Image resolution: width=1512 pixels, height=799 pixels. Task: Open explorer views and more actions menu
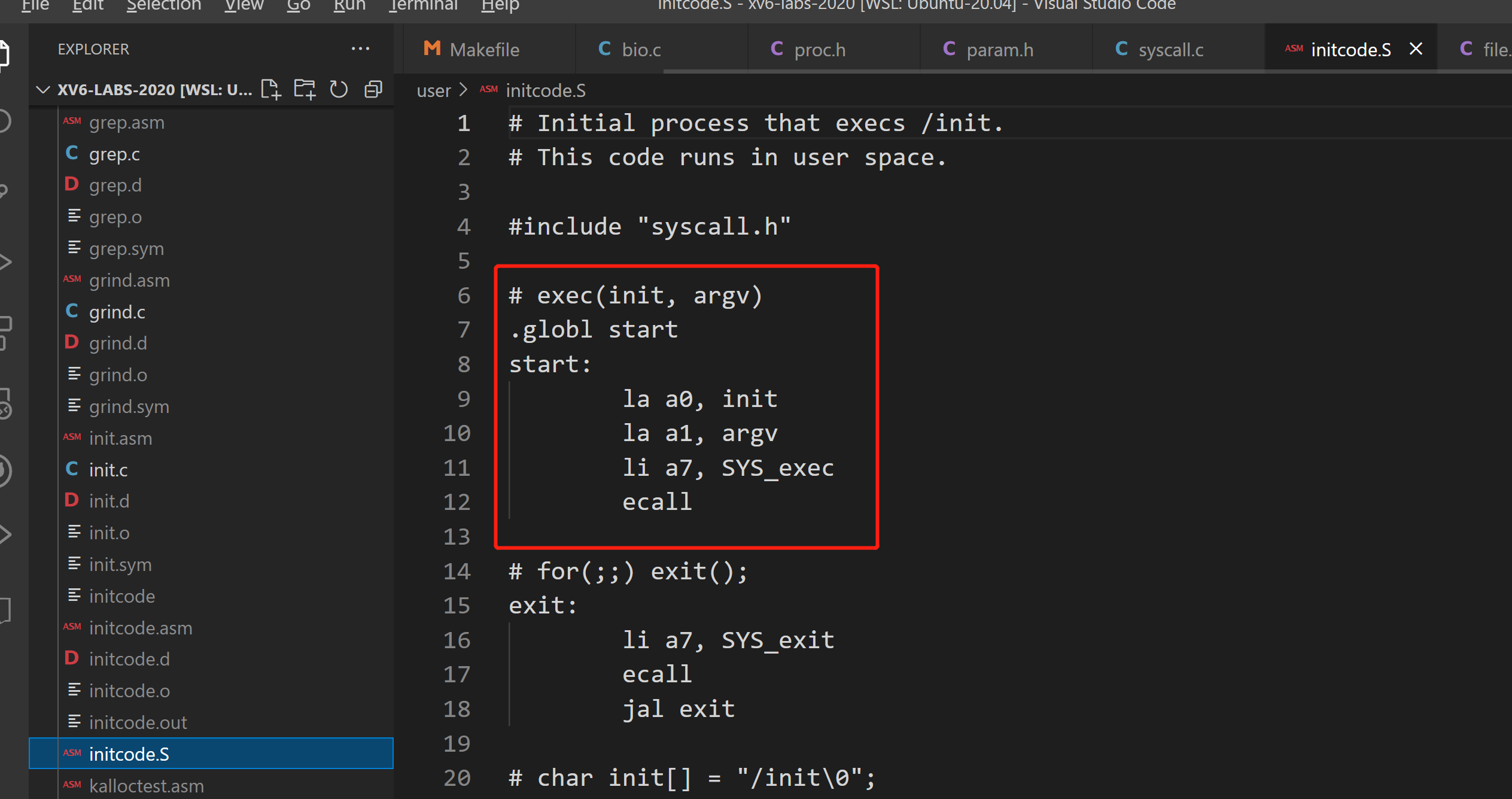pyautogui.click(x=360, y=49)
